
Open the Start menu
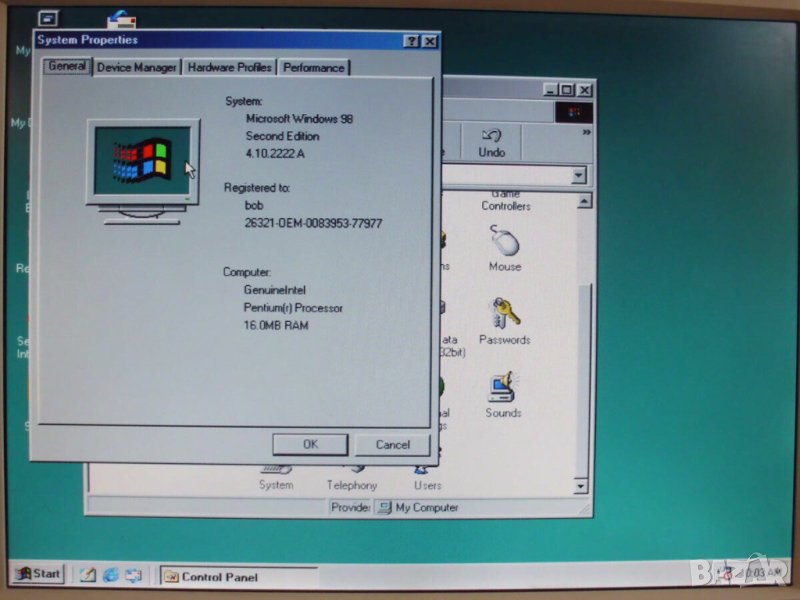point(38,574)
